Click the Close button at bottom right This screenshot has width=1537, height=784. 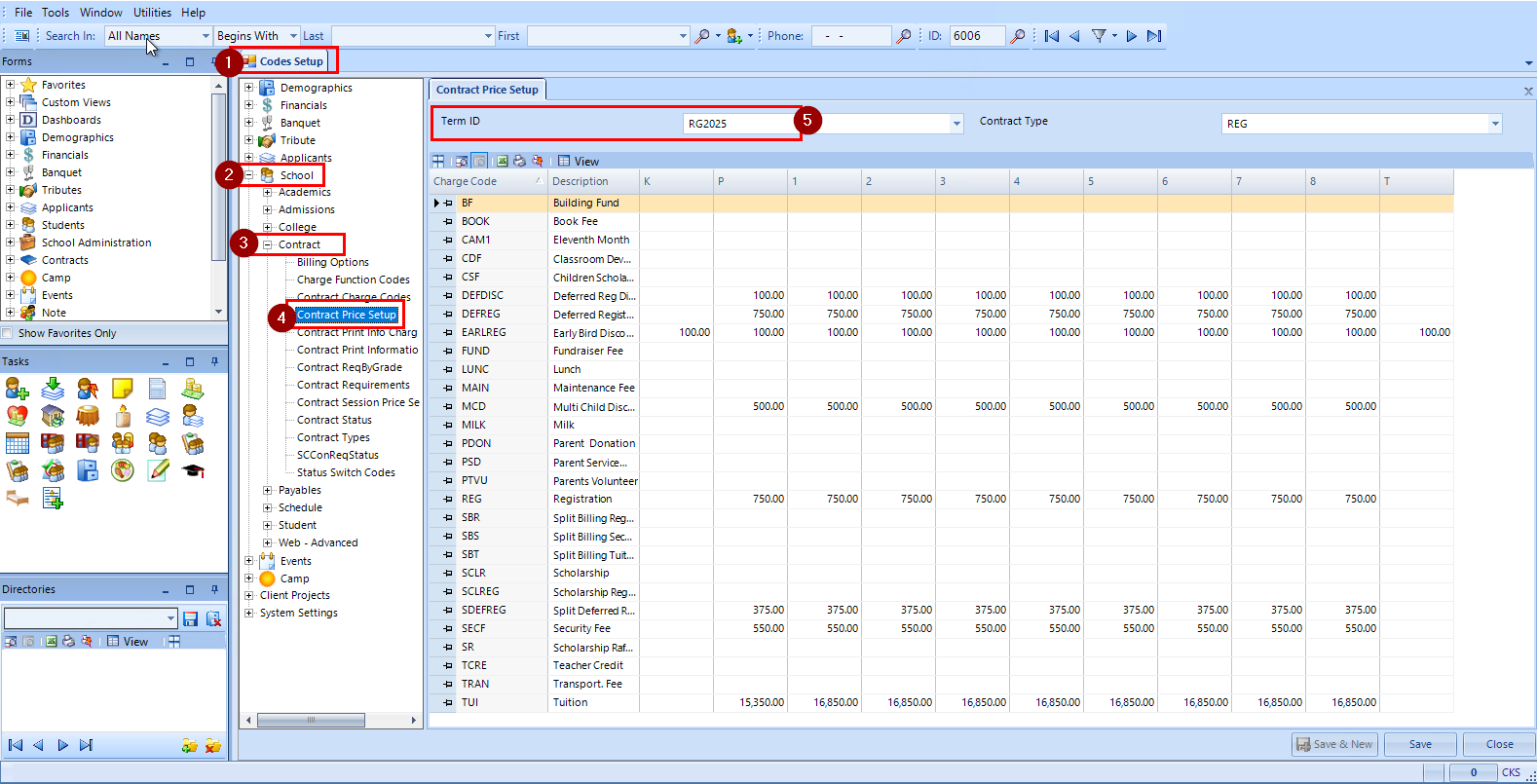pos(1498,744)
